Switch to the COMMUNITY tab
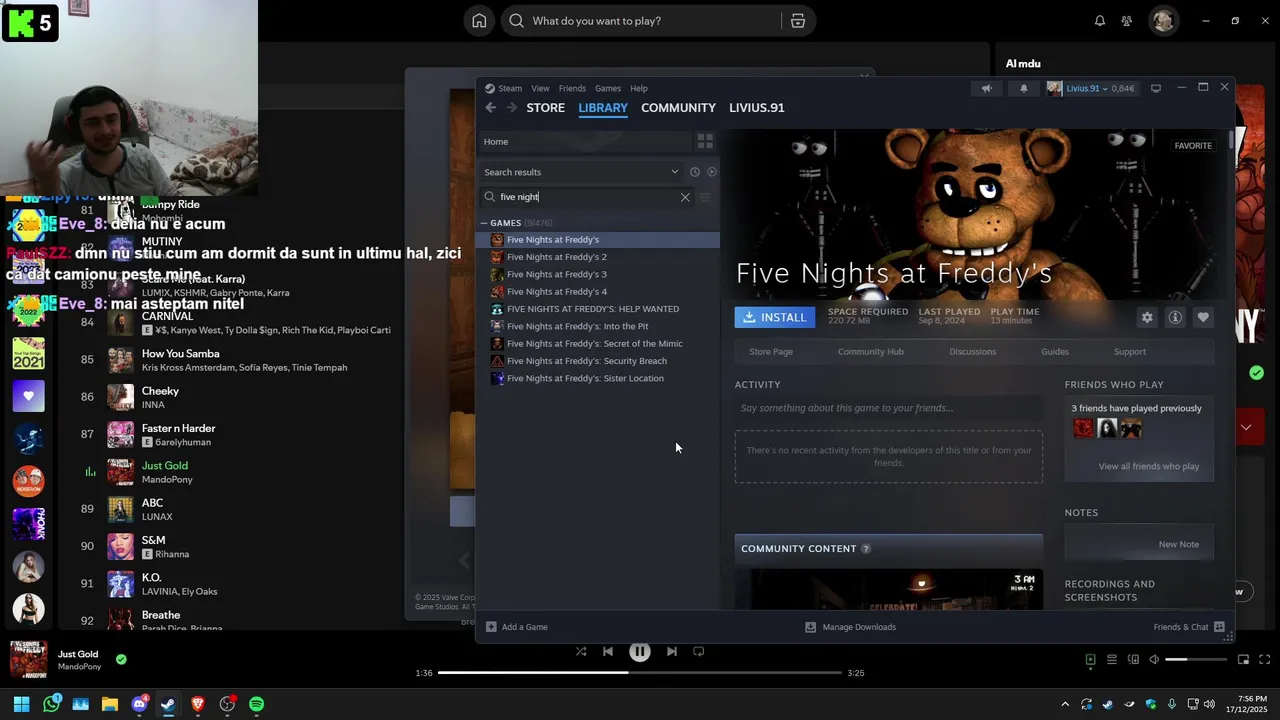 [678, 108]
